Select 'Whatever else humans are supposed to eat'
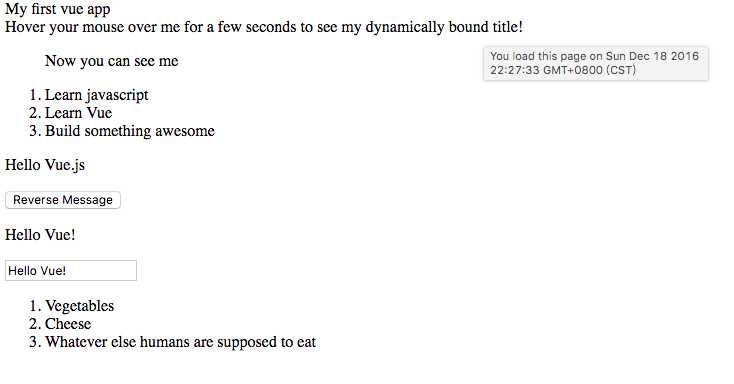734x384 pixels. [x=180, y=342]
